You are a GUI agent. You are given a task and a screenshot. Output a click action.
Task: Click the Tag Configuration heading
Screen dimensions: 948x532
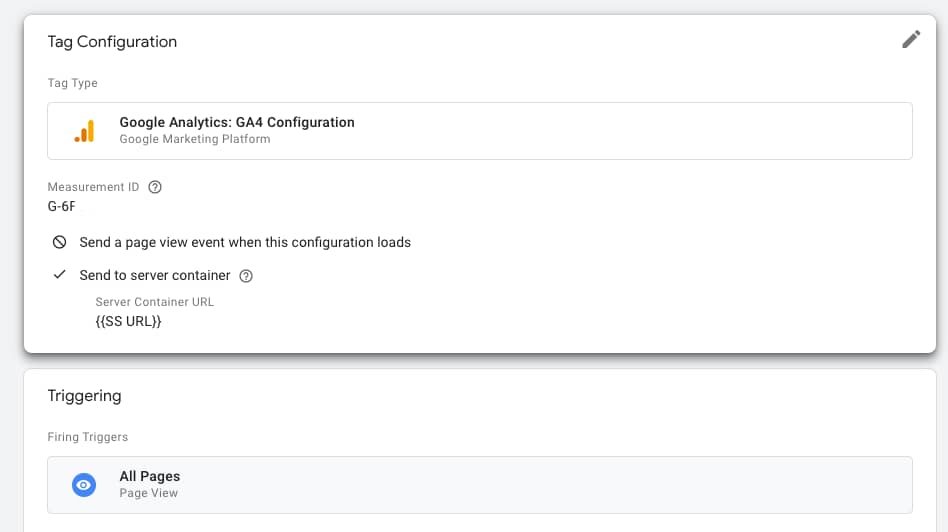point(112,42)
